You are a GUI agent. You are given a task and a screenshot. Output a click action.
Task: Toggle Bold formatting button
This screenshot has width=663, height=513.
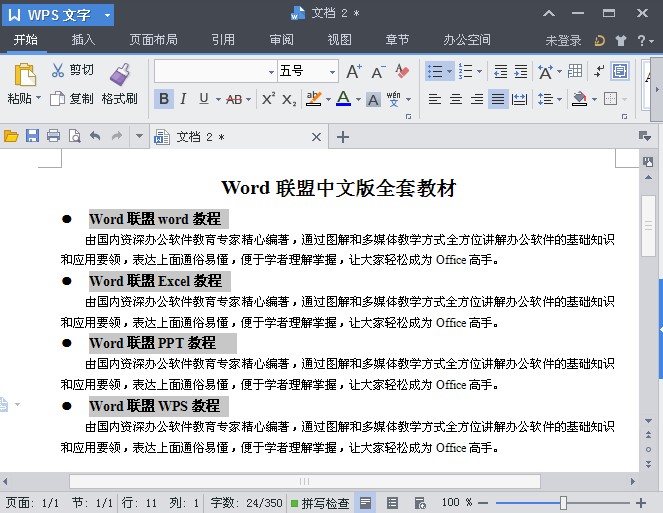tap(163, 99)
